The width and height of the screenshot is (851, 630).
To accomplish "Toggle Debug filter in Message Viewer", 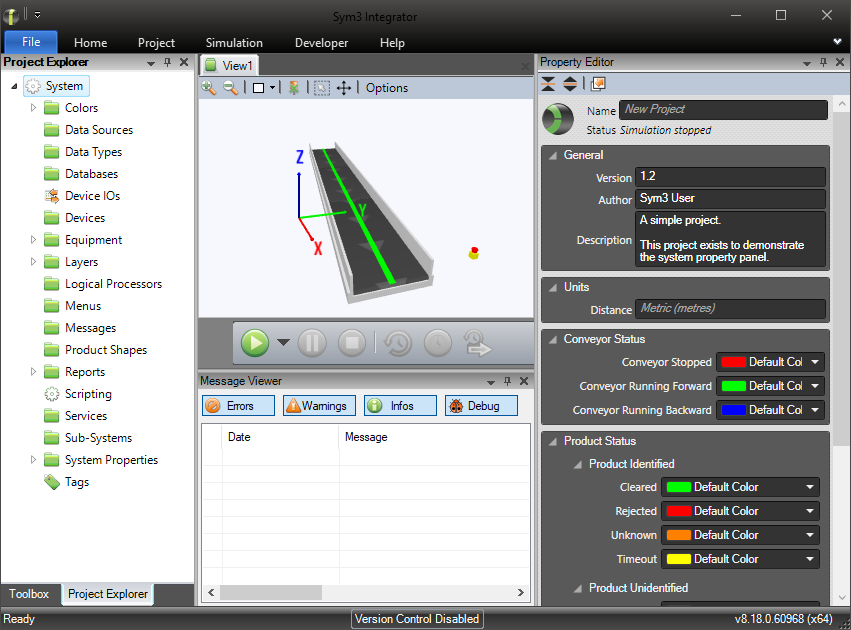I will point(481,406).
